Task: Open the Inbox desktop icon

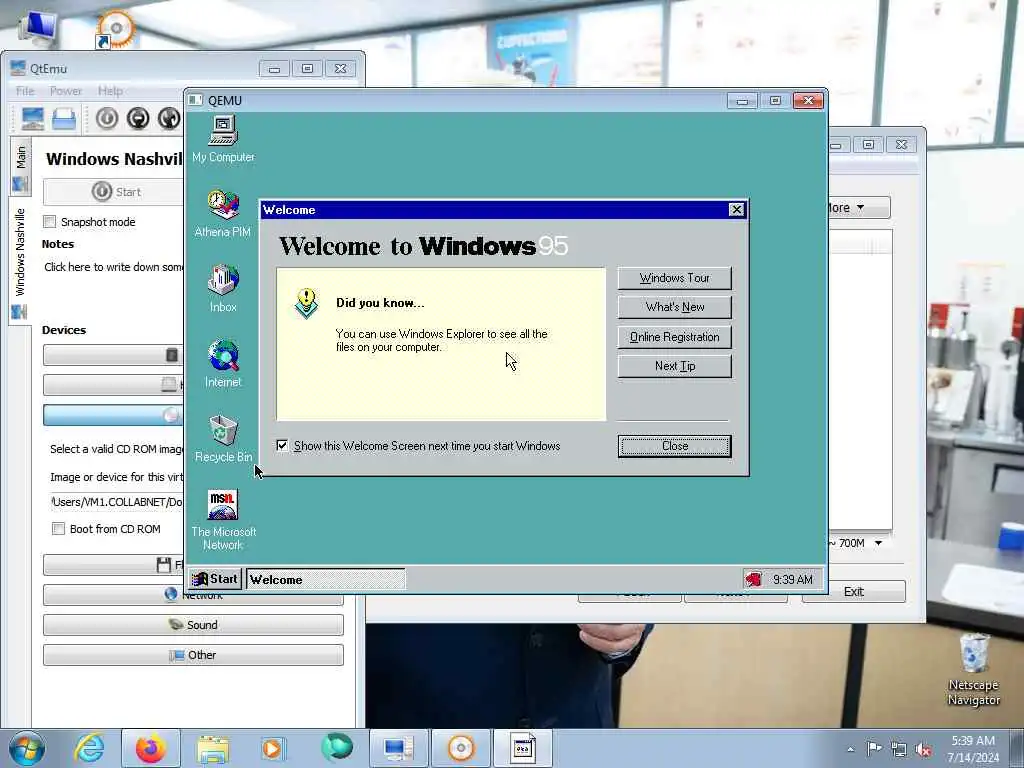Action: pos(223,288)
